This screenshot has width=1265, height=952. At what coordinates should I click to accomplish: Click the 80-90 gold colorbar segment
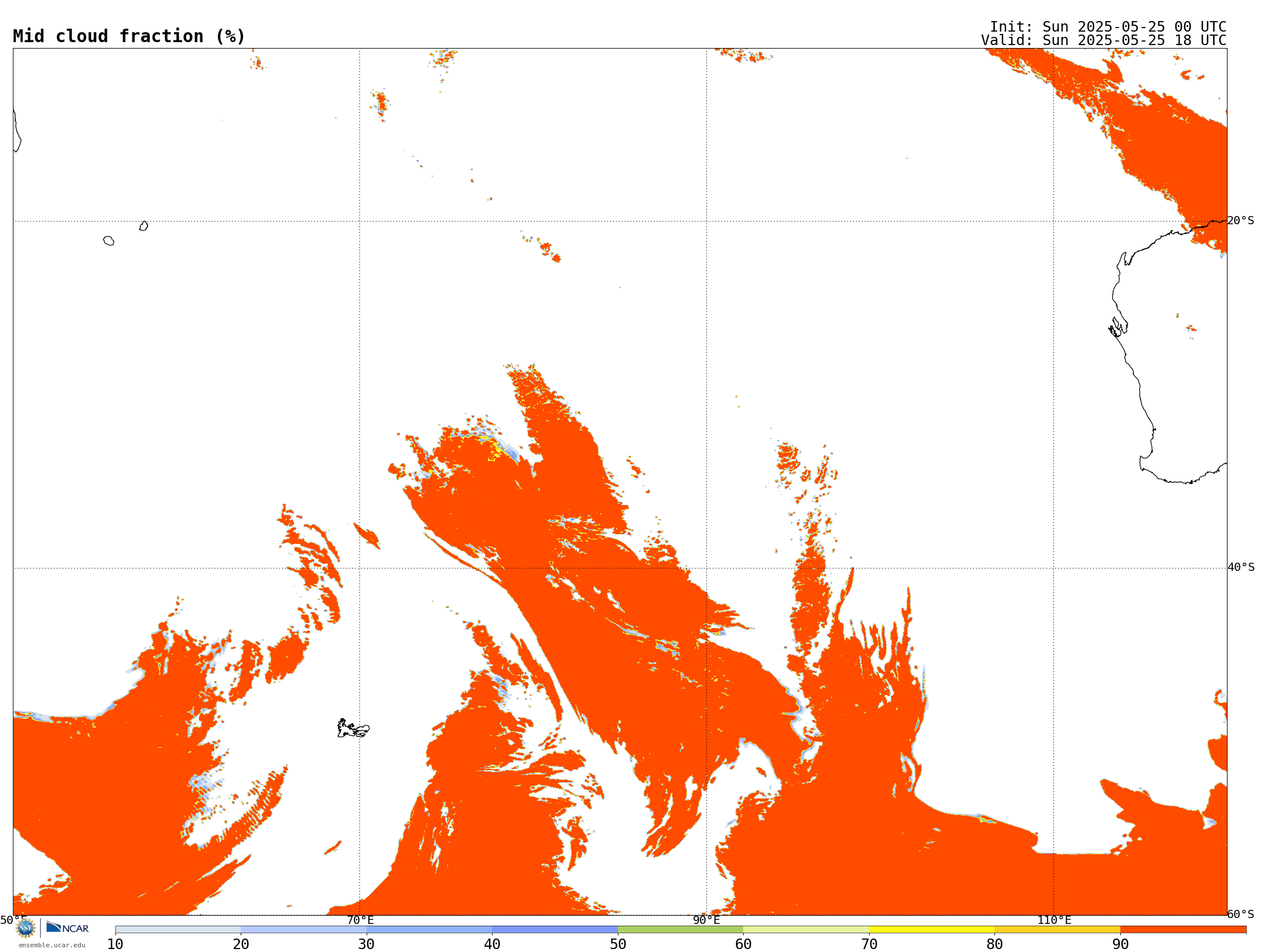pos(1057,930)
